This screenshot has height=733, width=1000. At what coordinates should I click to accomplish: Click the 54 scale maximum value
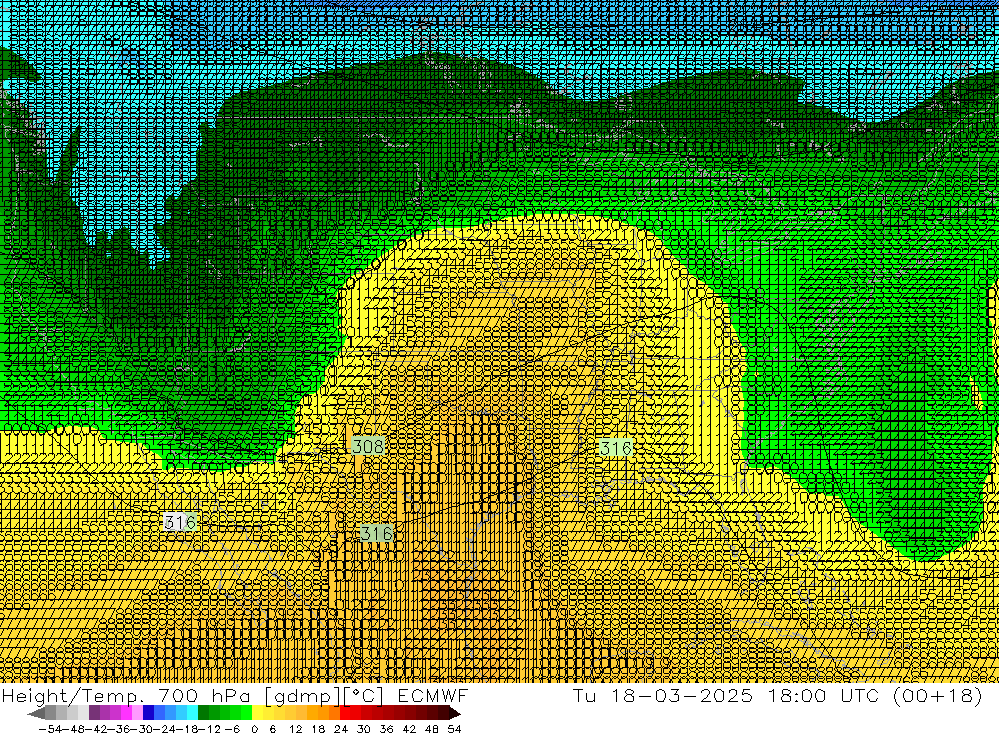click(x=454, y=729)
